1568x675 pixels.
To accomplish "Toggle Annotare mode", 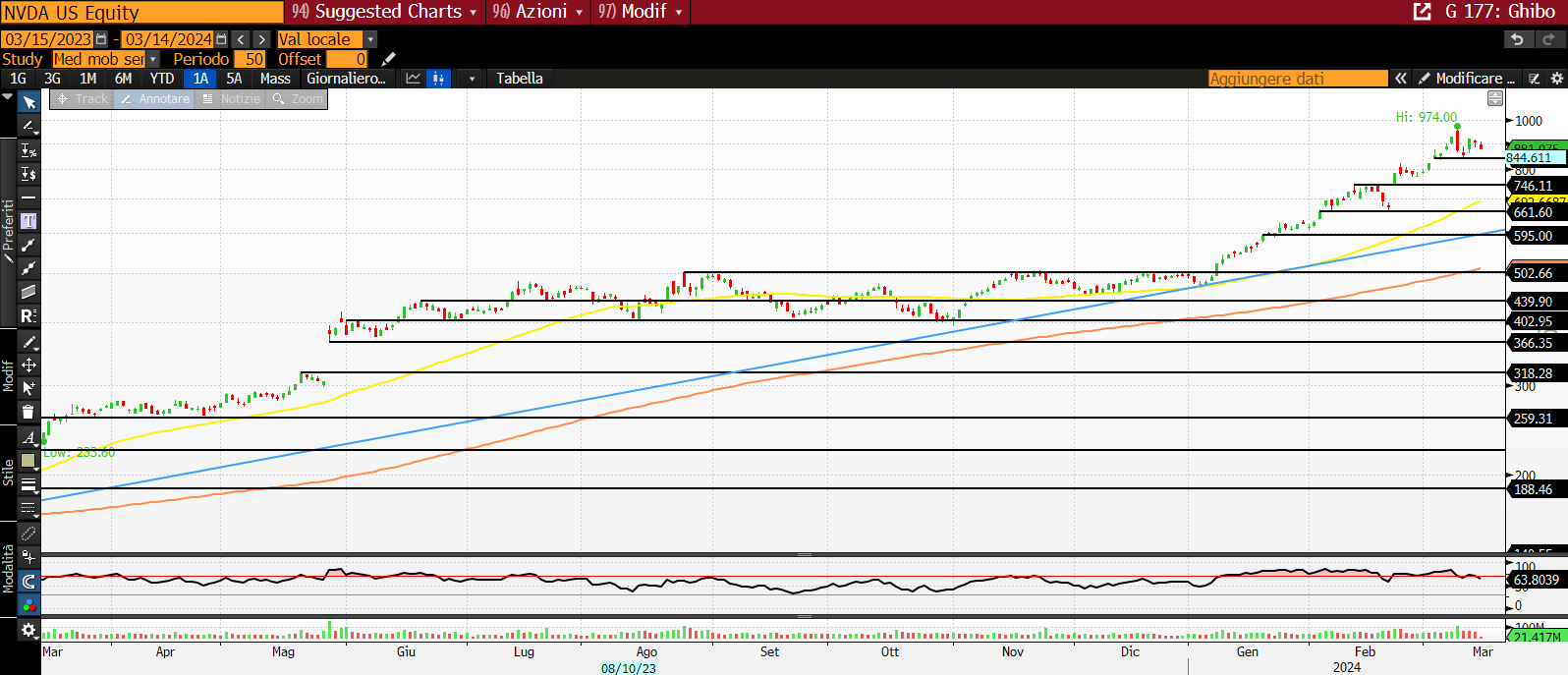I will [x=154, y=99].
